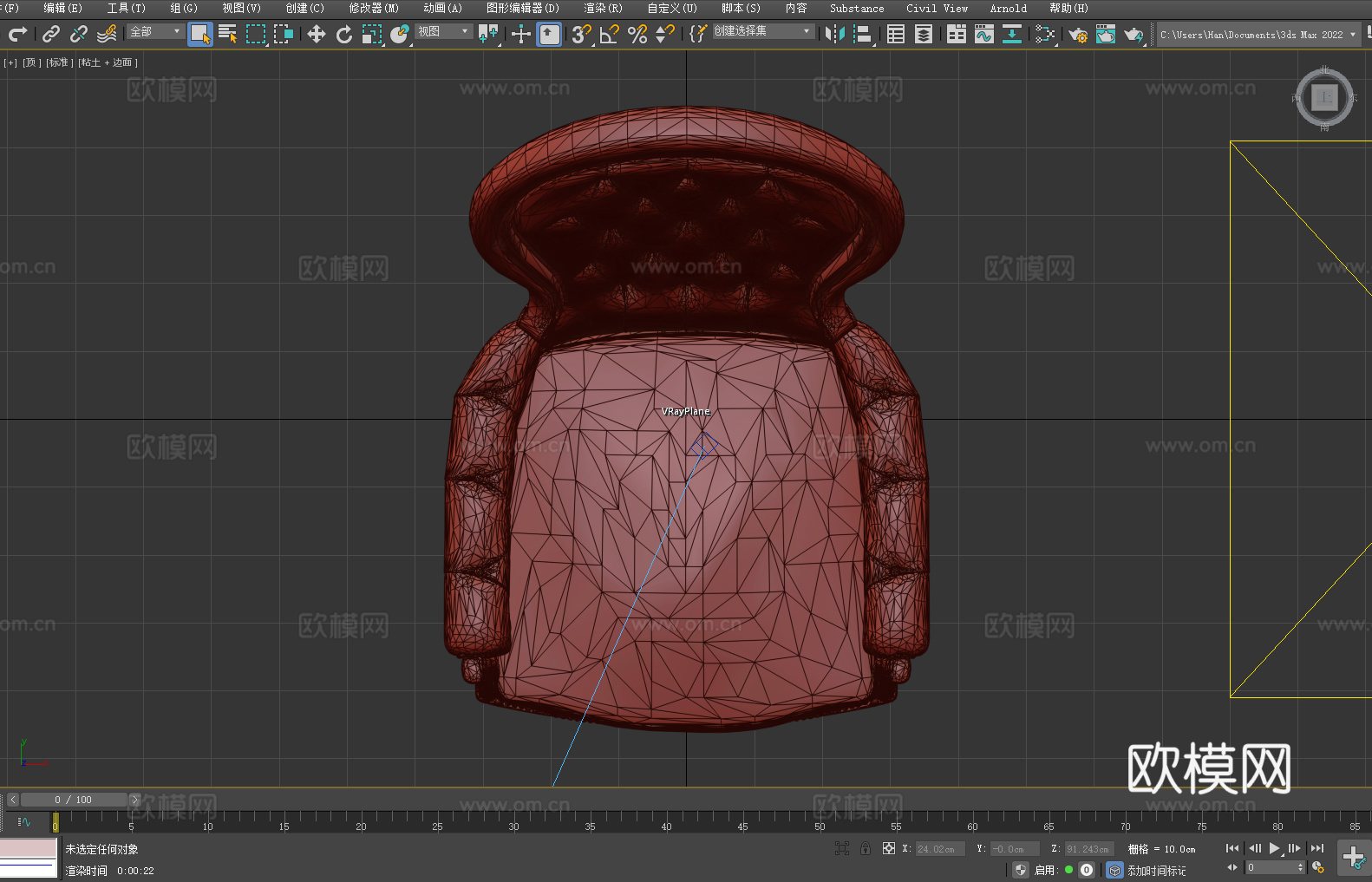Click Render Production teapot icon
1372x882 pixels.
click(x=1134, y=34)
